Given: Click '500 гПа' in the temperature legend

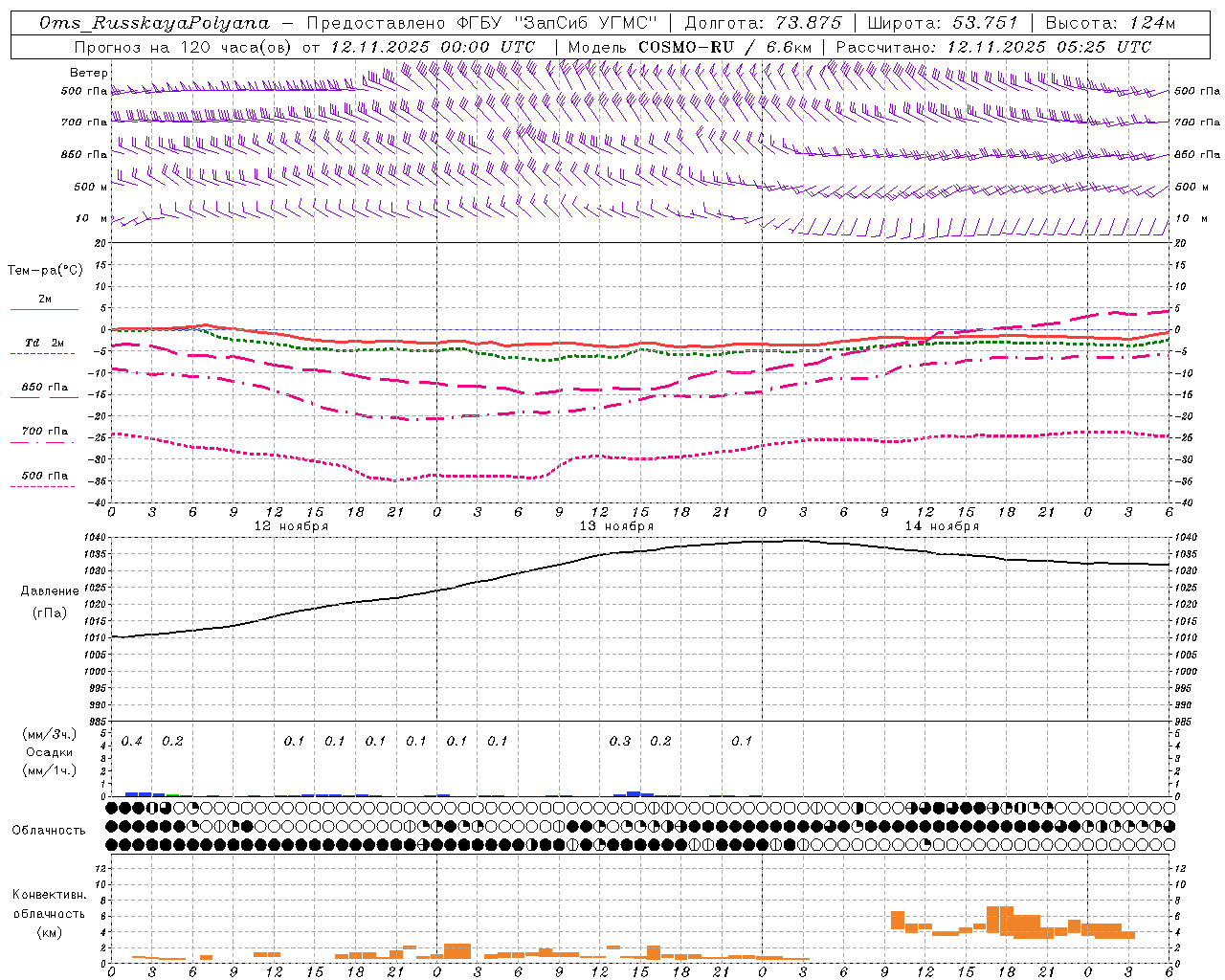Looking at the screenshot, I should point(45,476).
